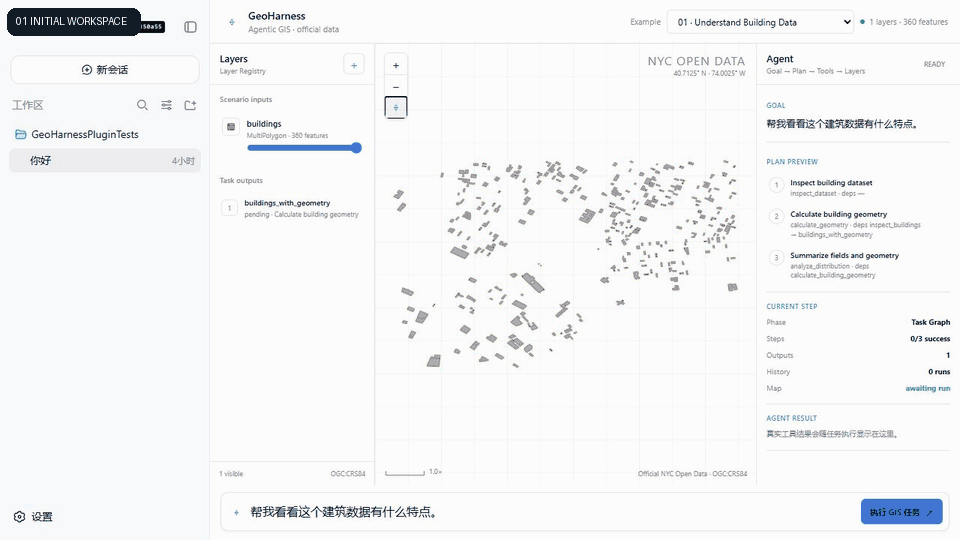Toggle the sidebar collapse icon

tap(190, 27)
